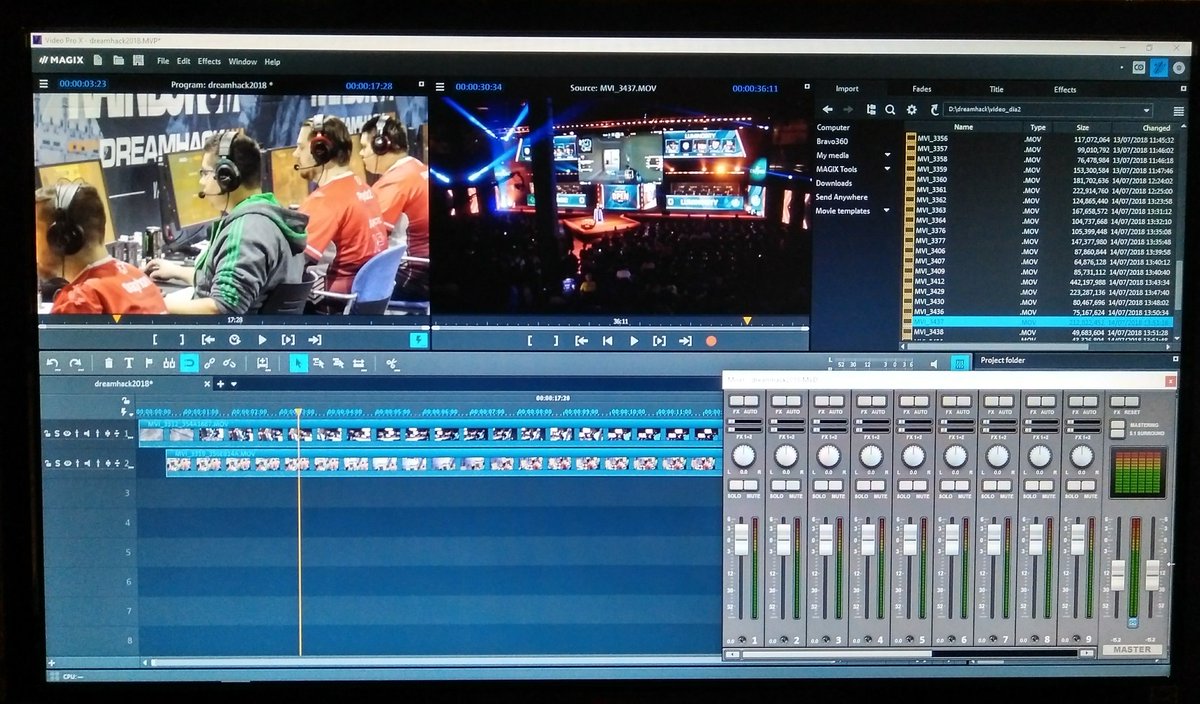Solo mixer channel 1
The width and height of the screenshot is (1200, 704).
click(735, 487)
